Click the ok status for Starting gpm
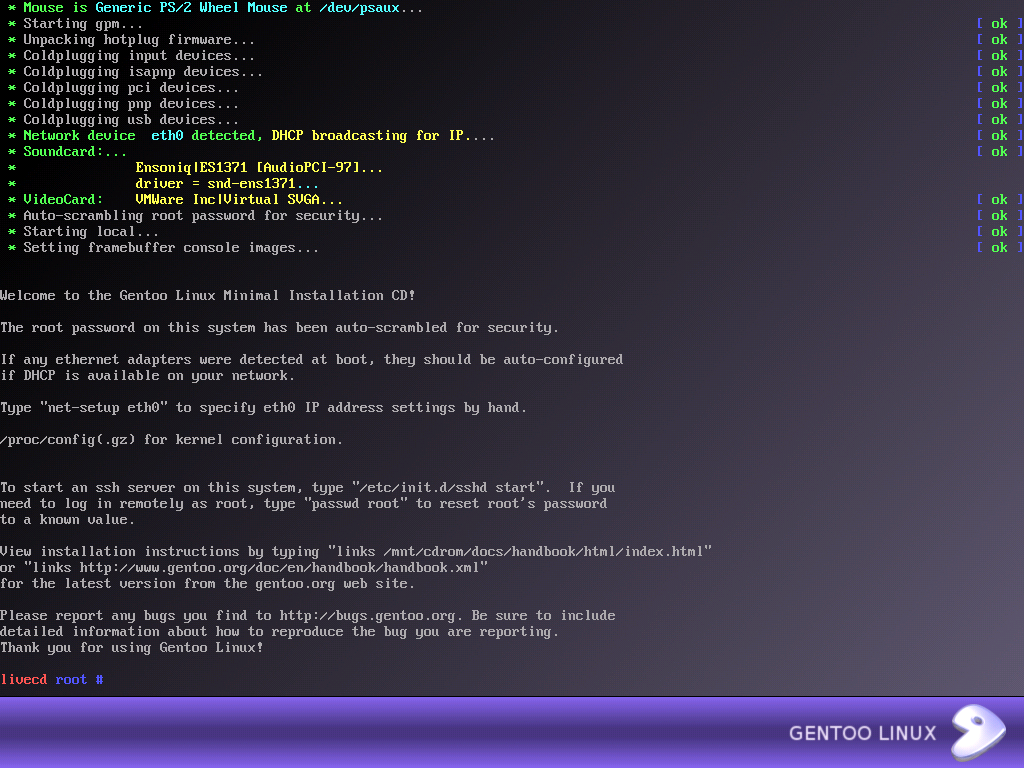The height and width of the screenshot is (768, 1024). click(999, 24)
